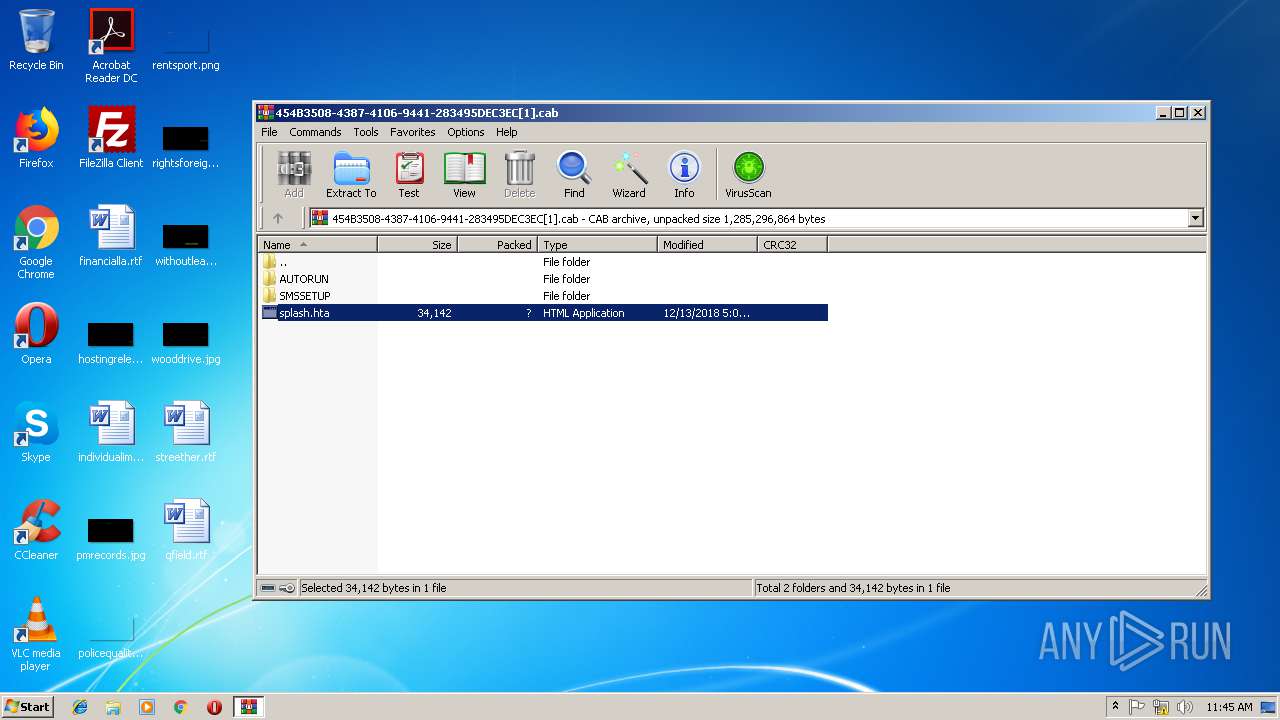Open the Commands menu
This screenshot has width=1280, height=720.
315,132
